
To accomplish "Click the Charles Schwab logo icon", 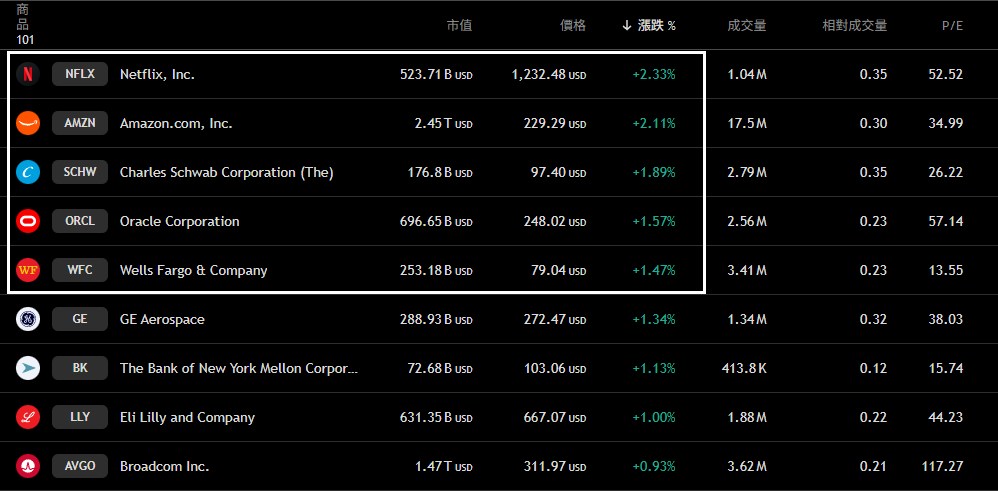I will 28,172.
